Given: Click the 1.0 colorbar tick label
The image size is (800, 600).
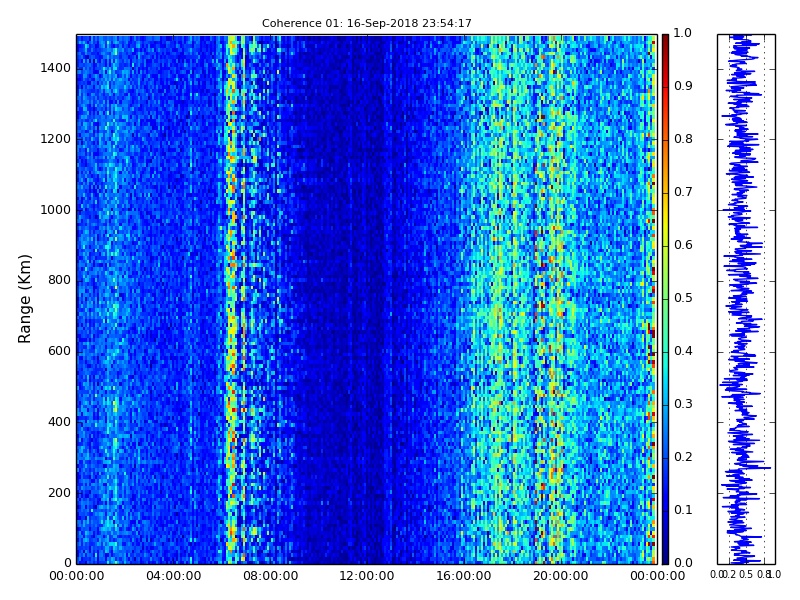Looking at the screenshot, I should [683, 33].
